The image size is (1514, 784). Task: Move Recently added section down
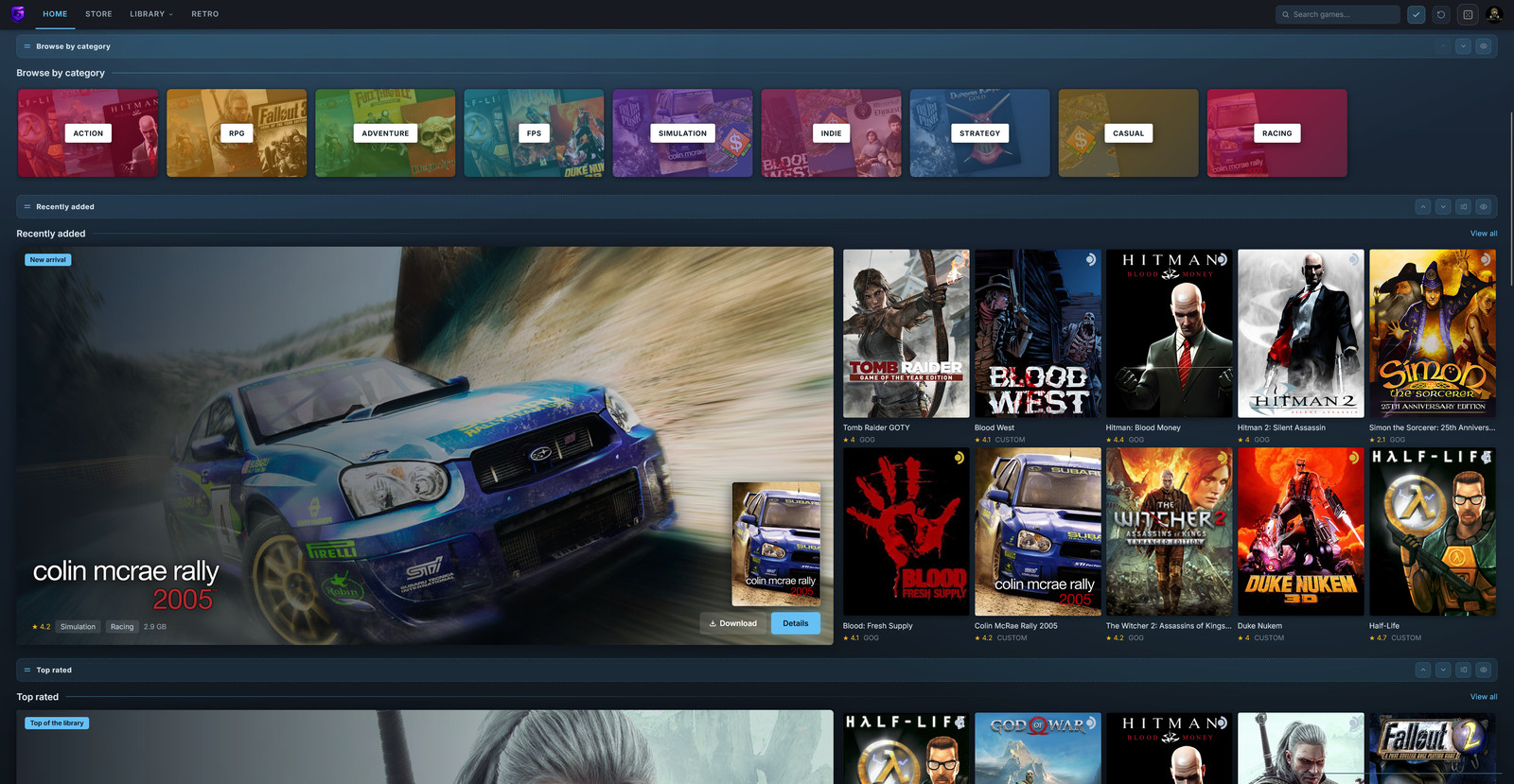coord(1443,207)
